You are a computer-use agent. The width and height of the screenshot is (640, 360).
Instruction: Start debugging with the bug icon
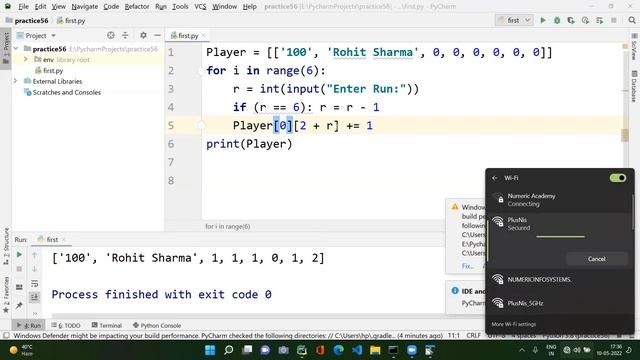557,20
